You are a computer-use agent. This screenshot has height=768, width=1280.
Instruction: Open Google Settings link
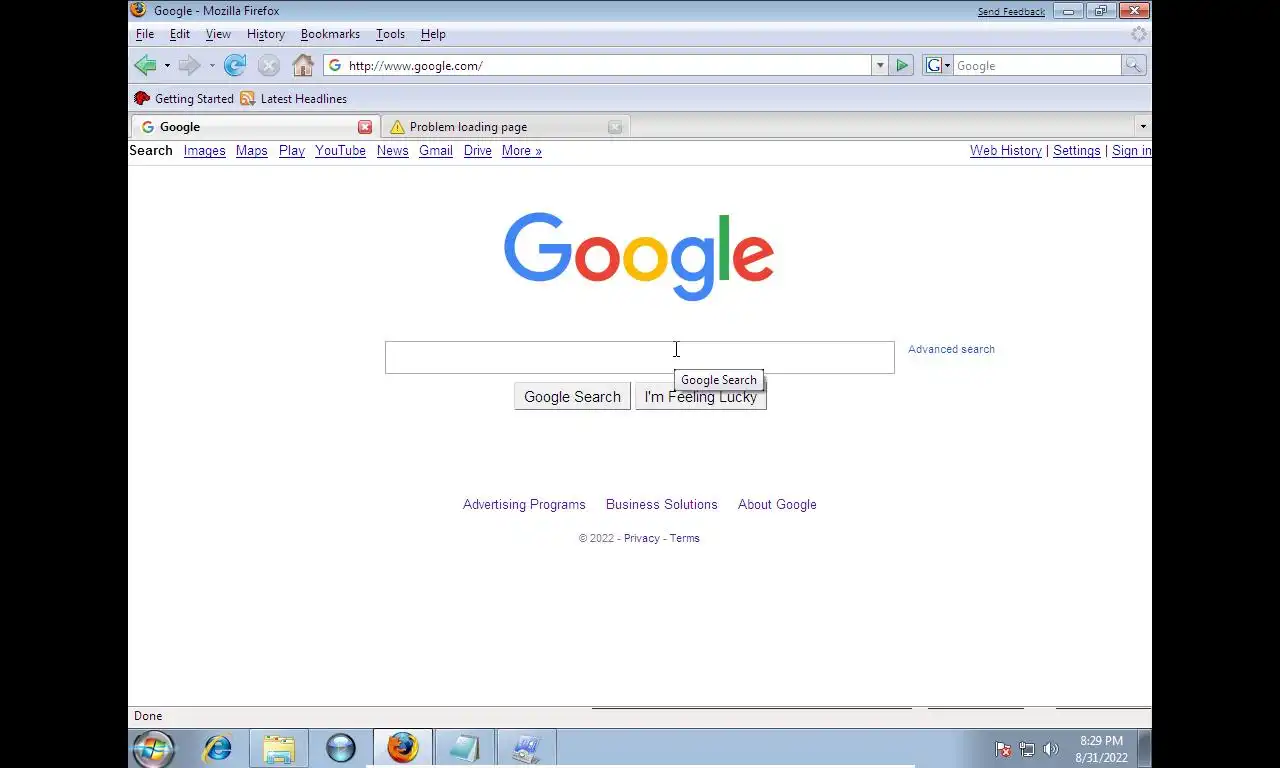[x=1077, y=151]
